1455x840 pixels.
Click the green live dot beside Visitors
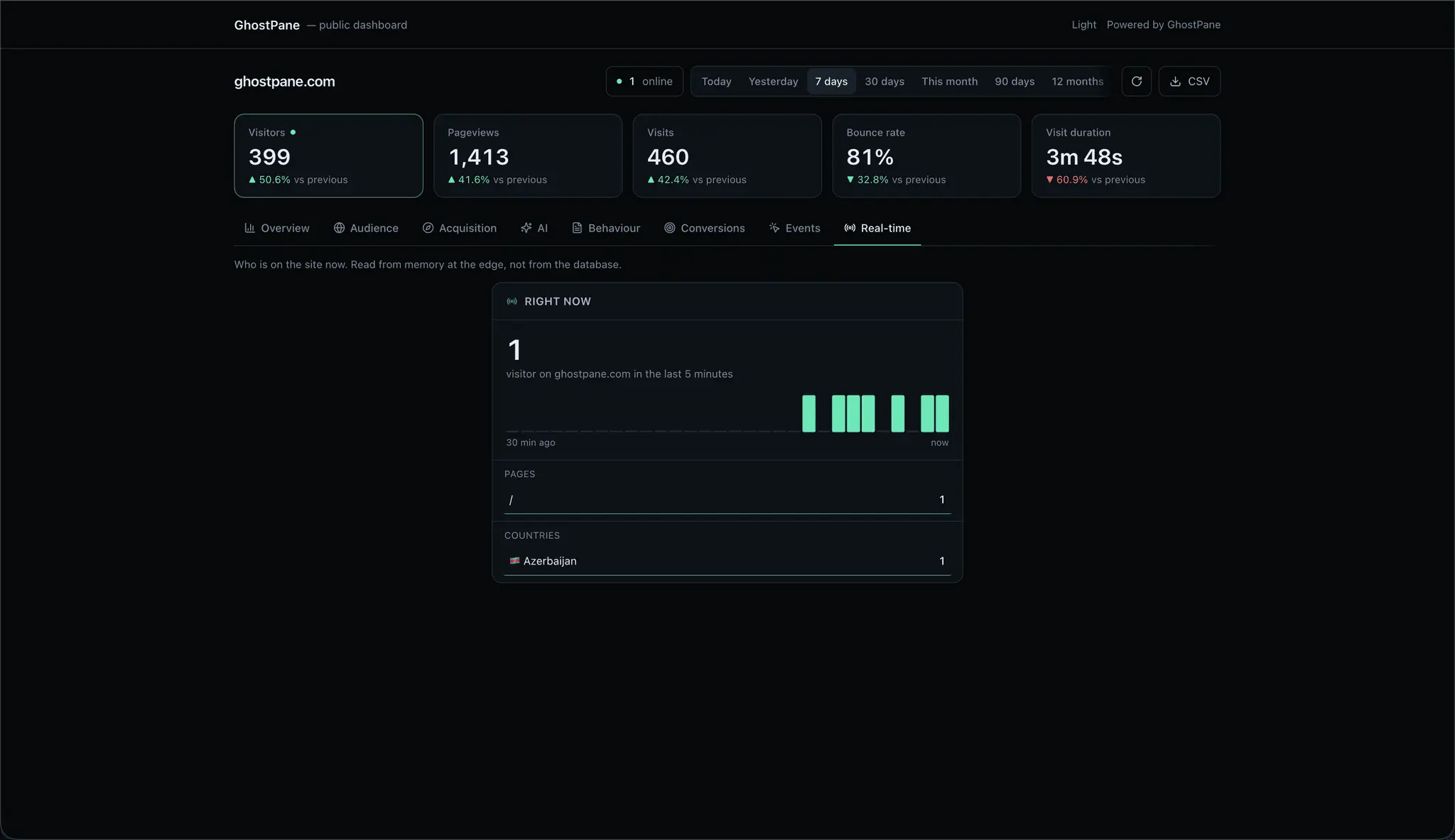coord(293,132)
